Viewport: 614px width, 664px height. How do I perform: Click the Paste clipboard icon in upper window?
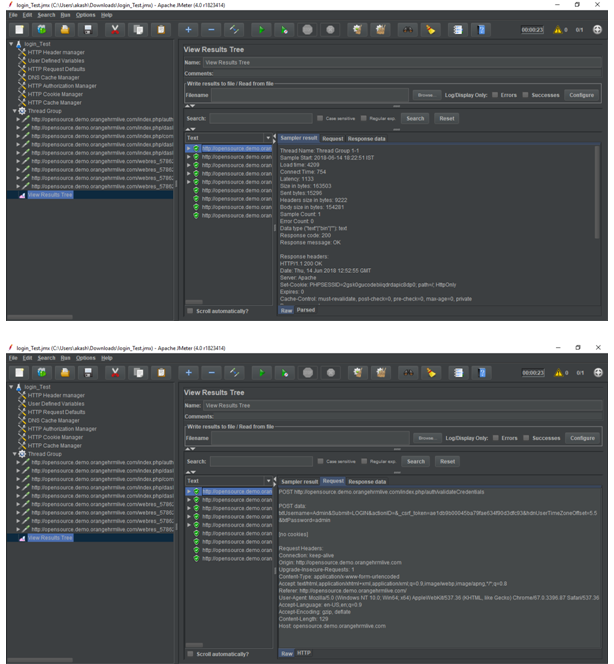tap(161, 30)
